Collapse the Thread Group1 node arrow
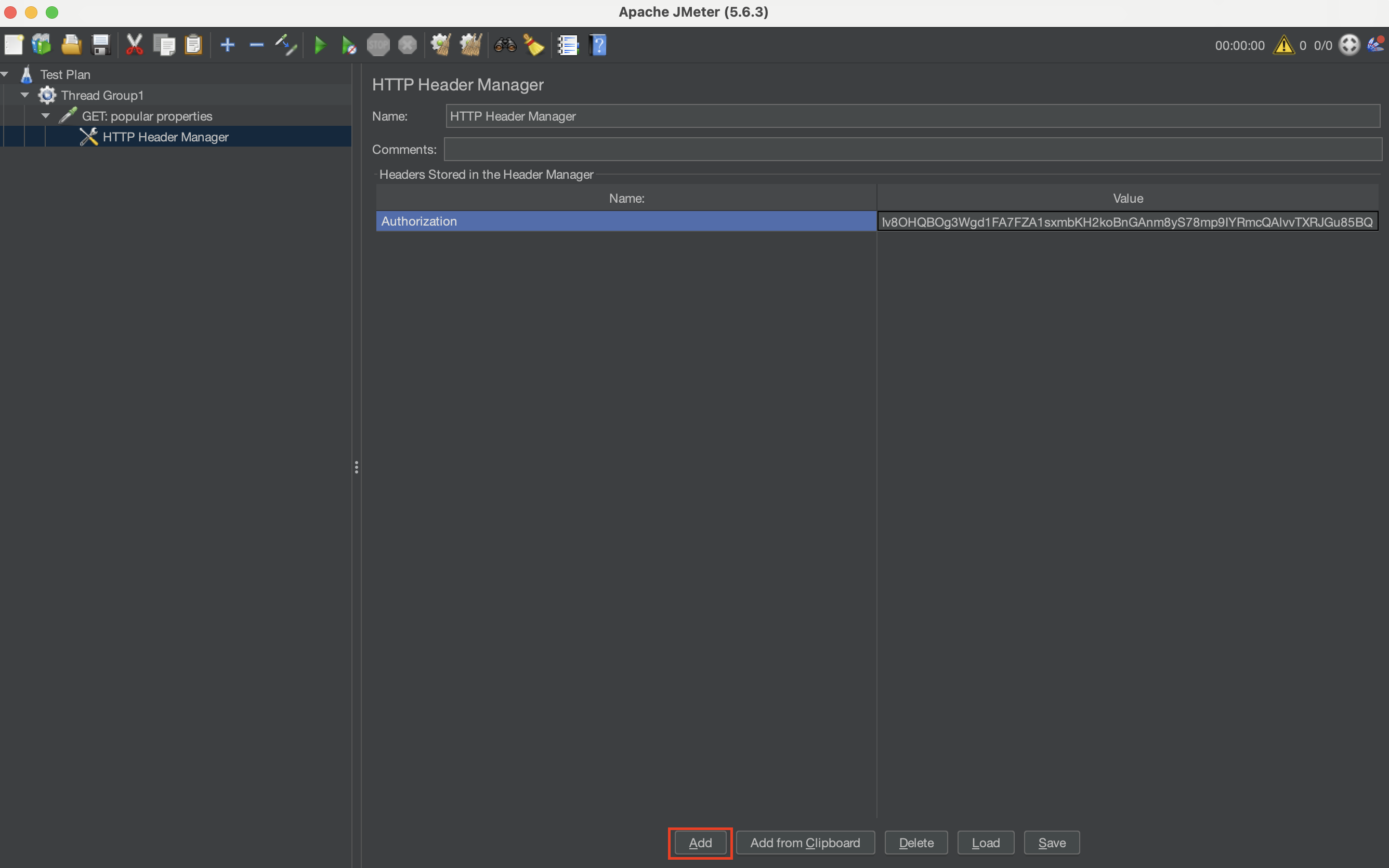 (x=24, y=95)
